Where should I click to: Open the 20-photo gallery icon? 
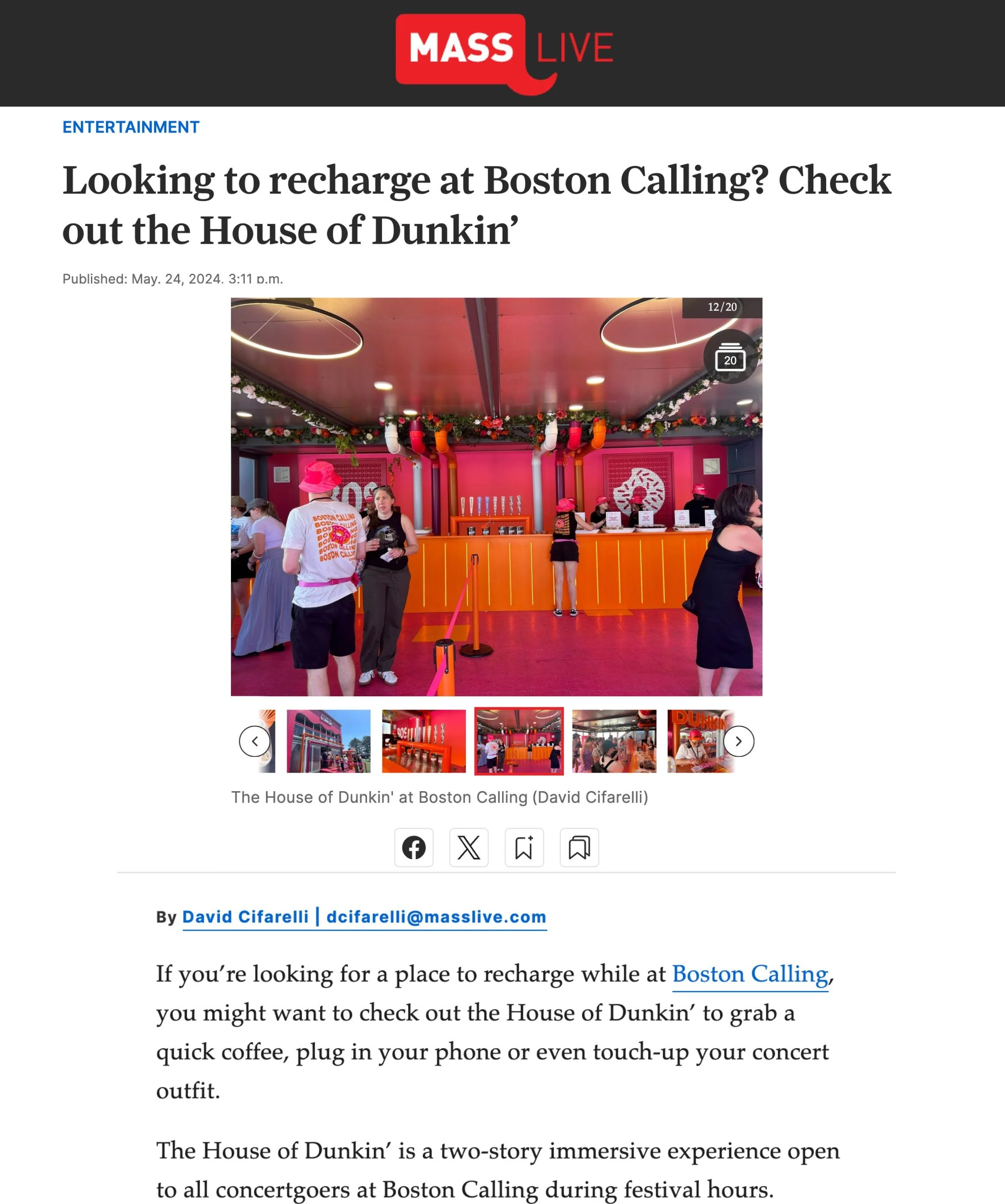[730, 357]
